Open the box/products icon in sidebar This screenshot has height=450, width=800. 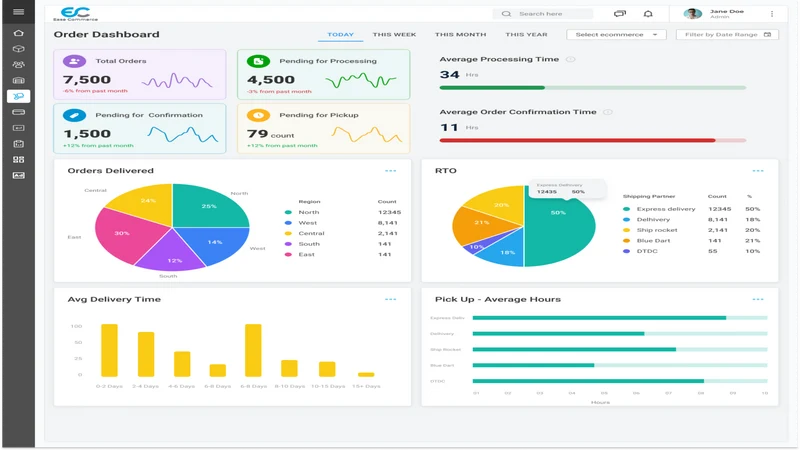(x=18, y=49)
